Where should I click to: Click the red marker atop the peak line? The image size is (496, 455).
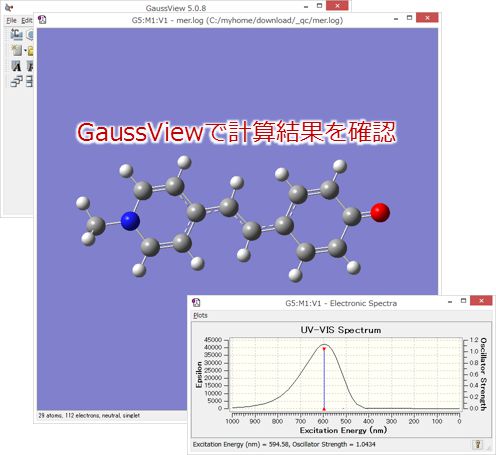point(324,349)
